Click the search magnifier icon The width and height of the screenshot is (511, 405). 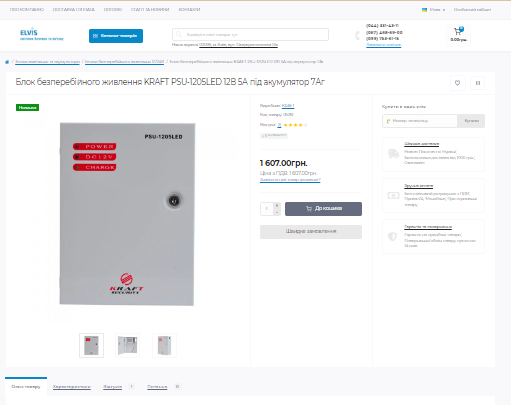[179, 34]
